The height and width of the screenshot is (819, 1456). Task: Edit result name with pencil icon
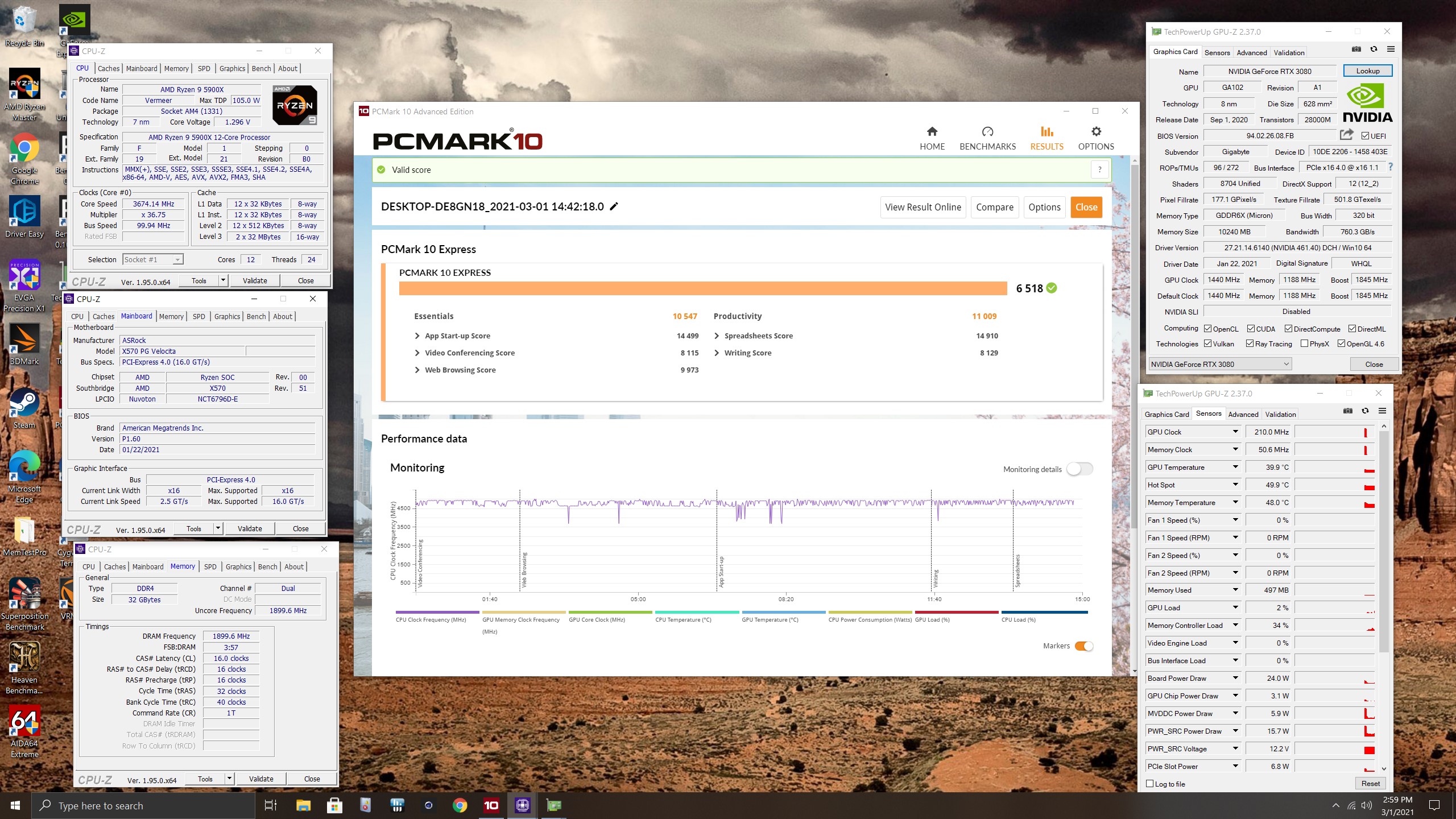point(614,206)
